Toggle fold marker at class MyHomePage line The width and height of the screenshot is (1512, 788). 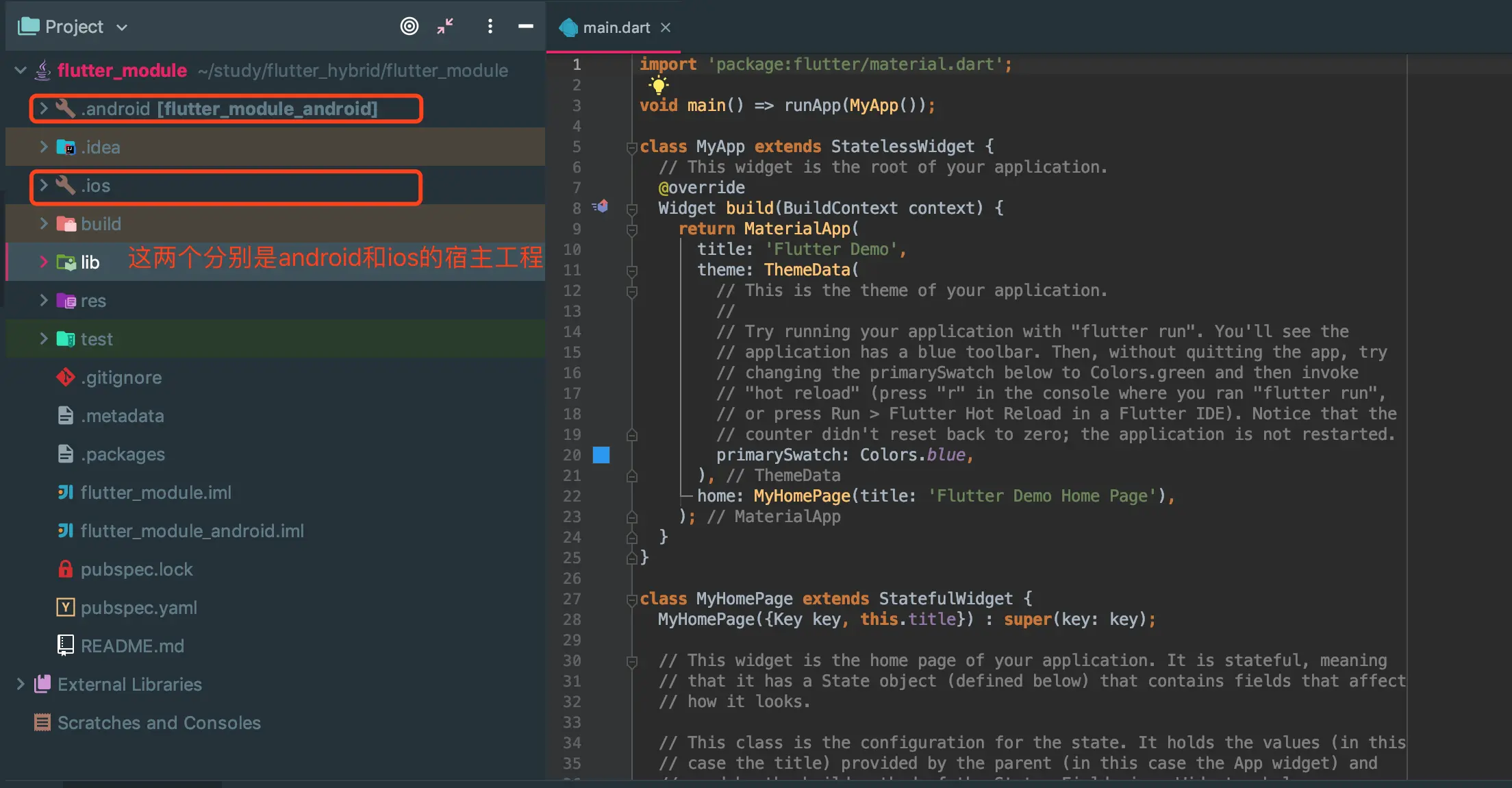tap(631, 600)
